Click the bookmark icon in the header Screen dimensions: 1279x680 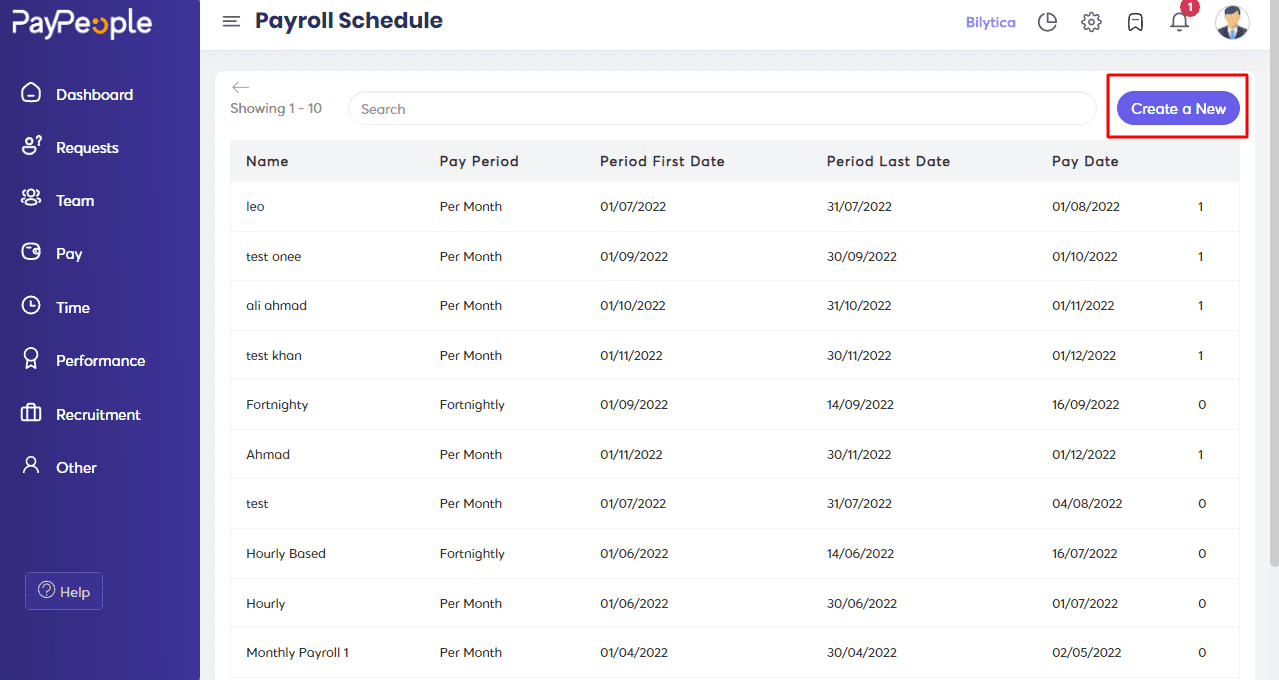[1135, 21]
